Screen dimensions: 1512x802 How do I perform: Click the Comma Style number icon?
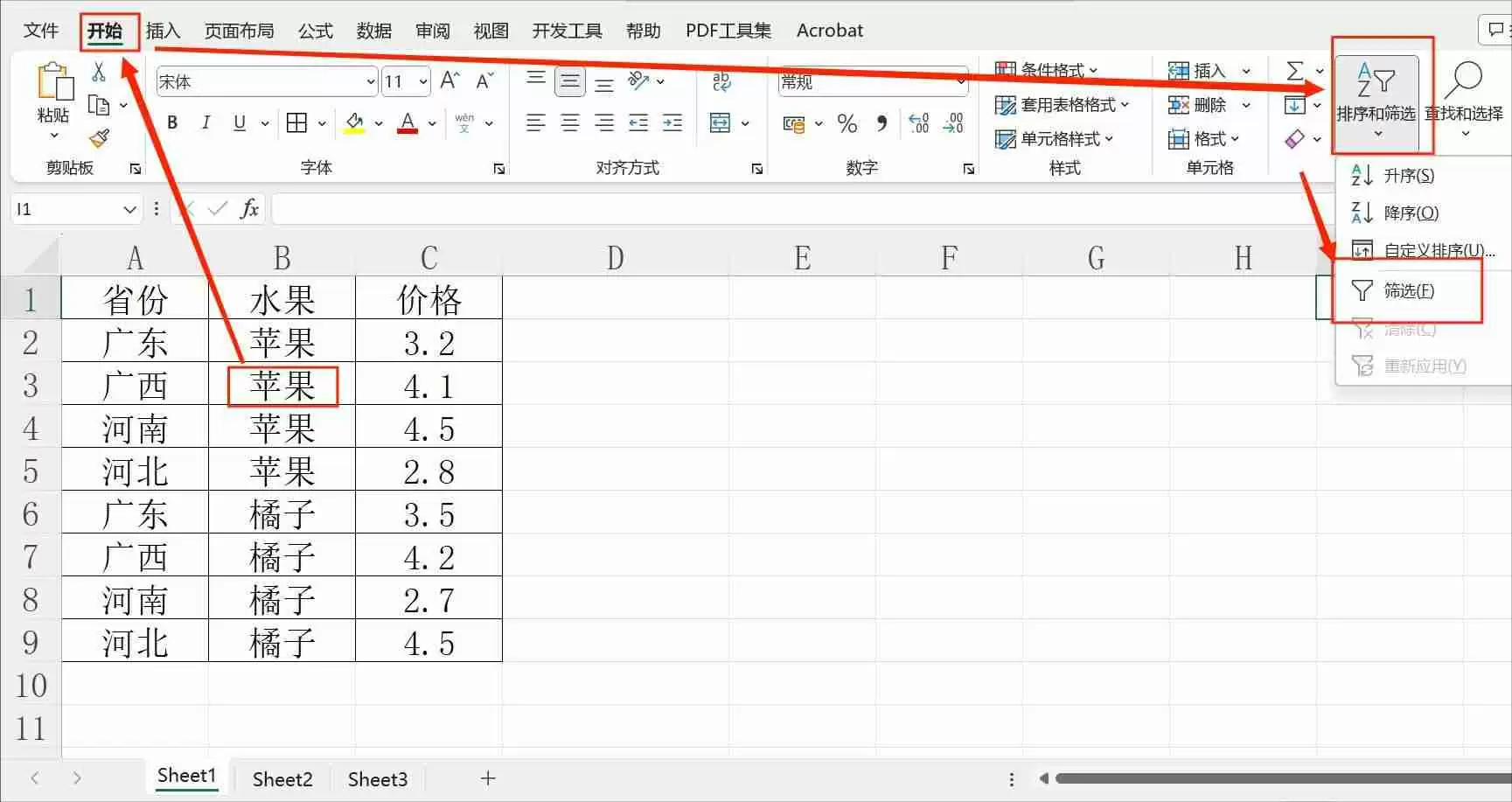881,124
